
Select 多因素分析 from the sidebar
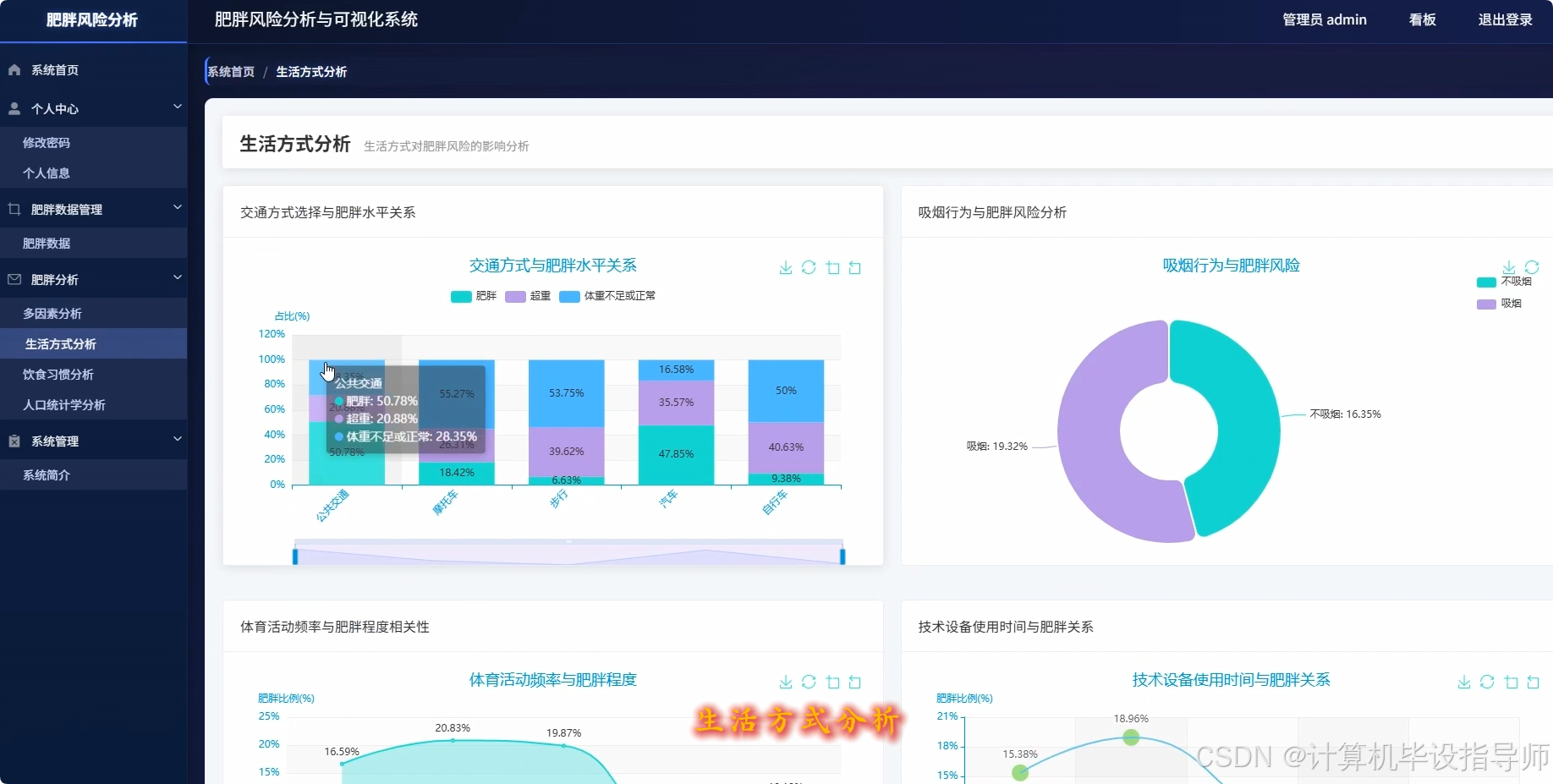(53, 313)
